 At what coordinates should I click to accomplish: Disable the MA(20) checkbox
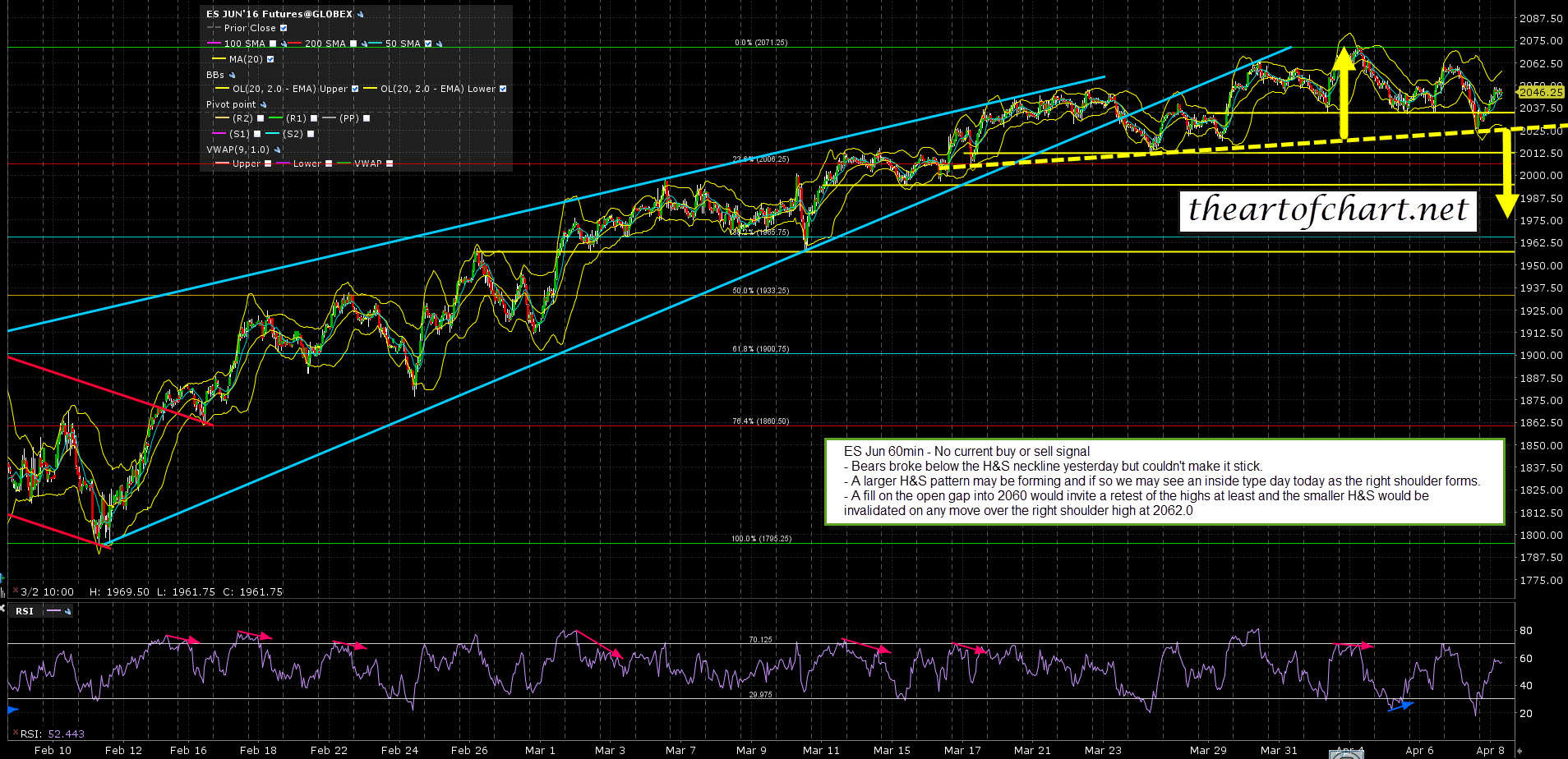270,59
